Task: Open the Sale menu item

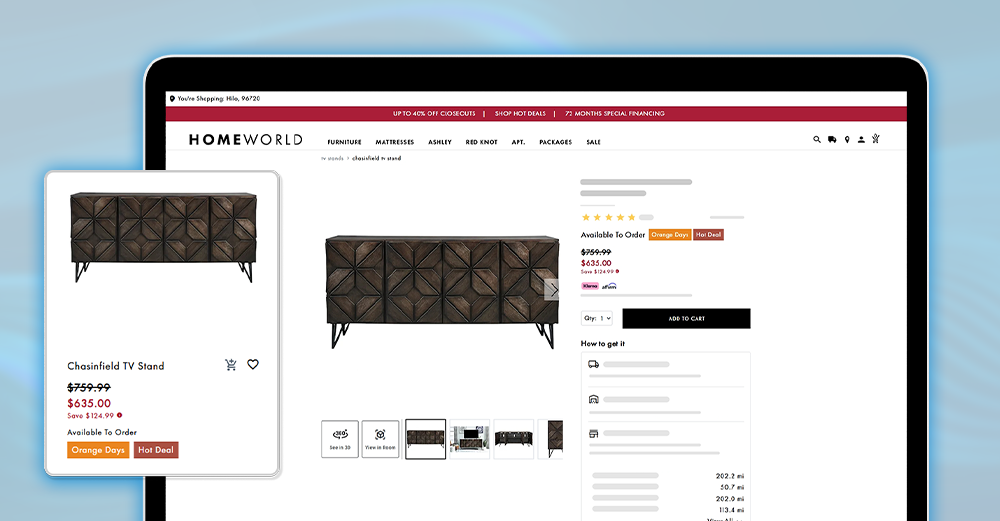Action: (593, 142)
